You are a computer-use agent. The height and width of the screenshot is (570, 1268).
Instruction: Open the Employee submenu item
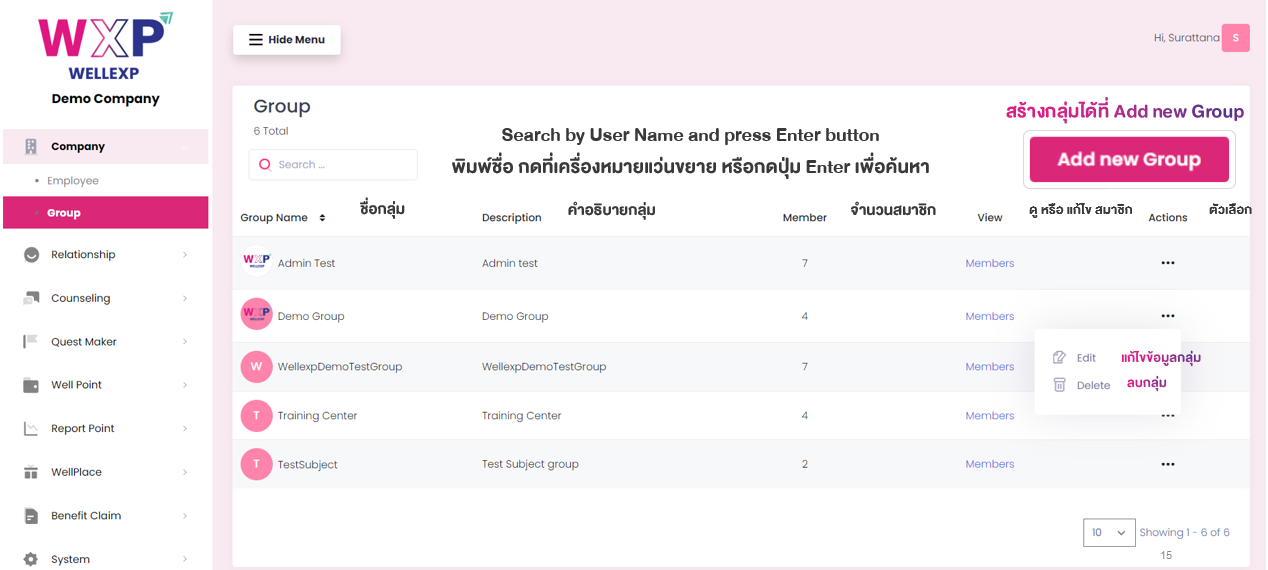coord(73,181)
